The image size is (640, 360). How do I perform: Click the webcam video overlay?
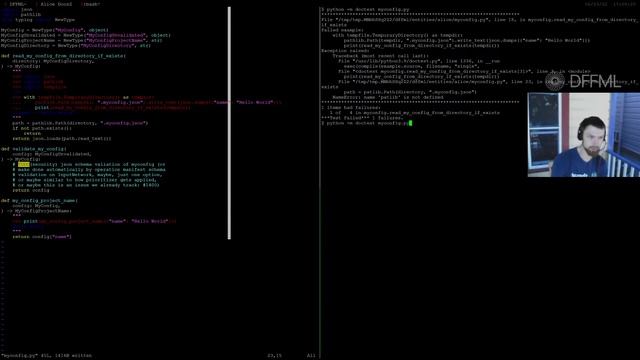click(x=584, y=135)
